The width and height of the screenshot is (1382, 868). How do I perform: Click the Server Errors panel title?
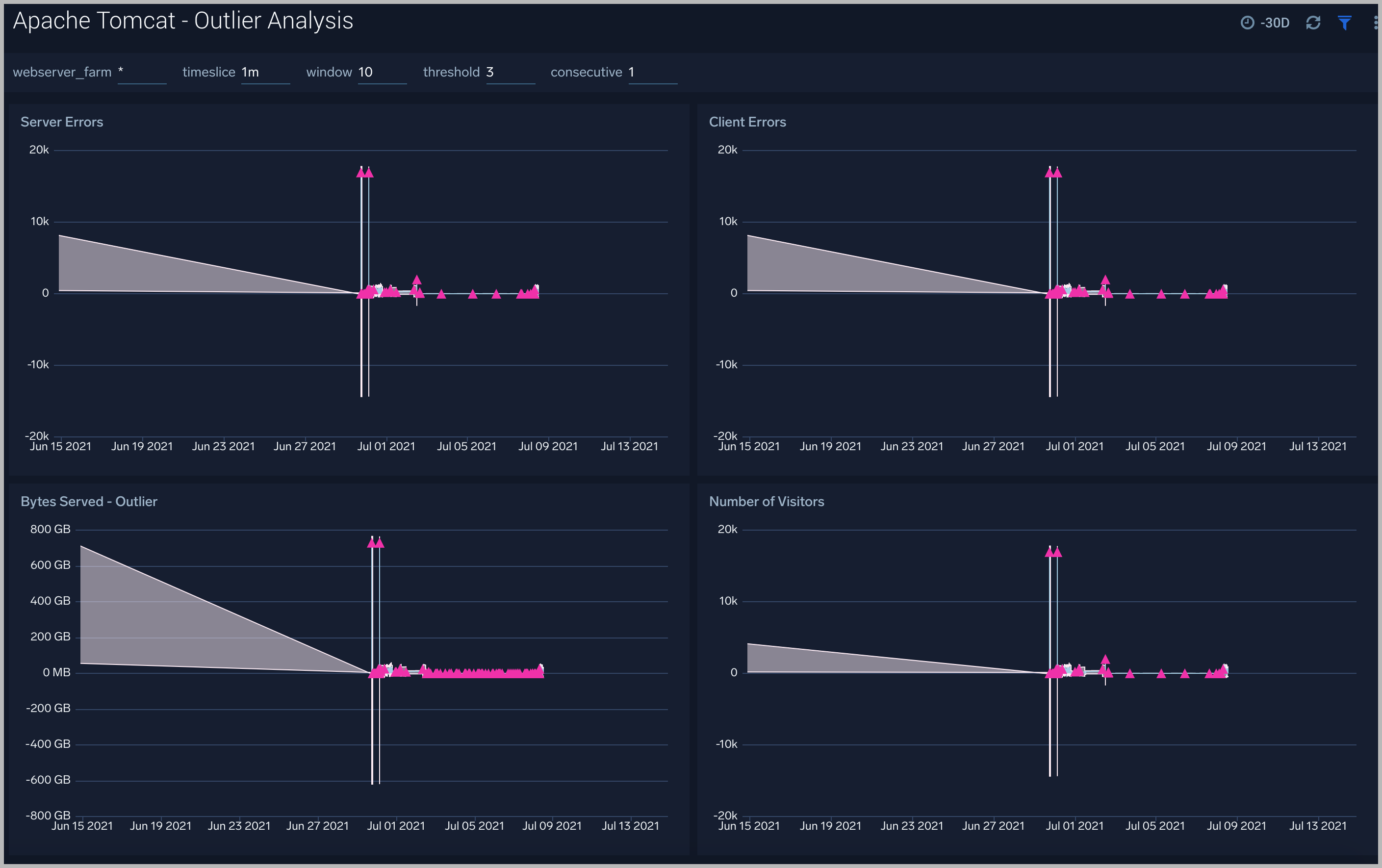click(x=62, y=122)
